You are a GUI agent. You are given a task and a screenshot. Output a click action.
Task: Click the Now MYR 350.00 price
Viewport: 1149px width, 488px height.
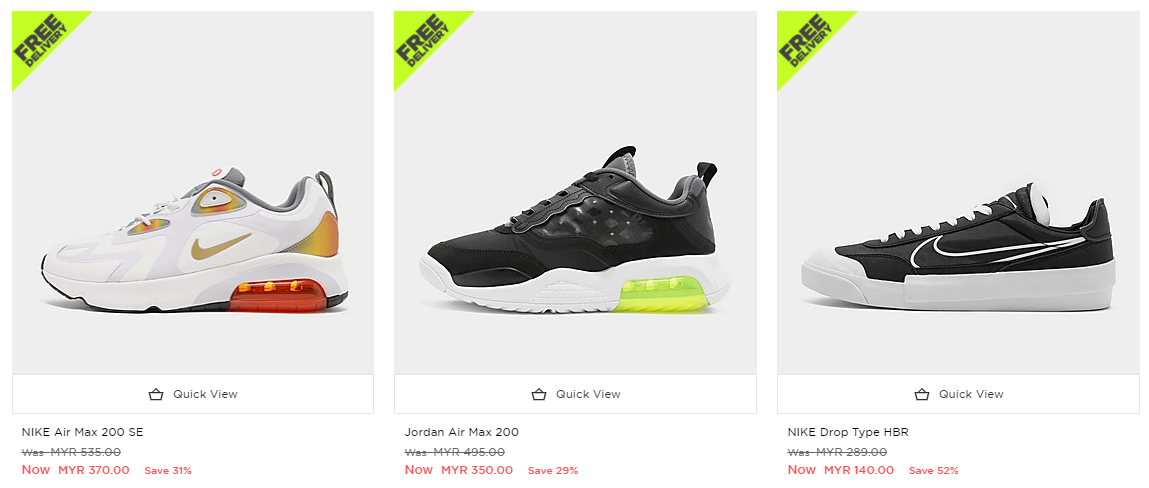tap(459, 470)
